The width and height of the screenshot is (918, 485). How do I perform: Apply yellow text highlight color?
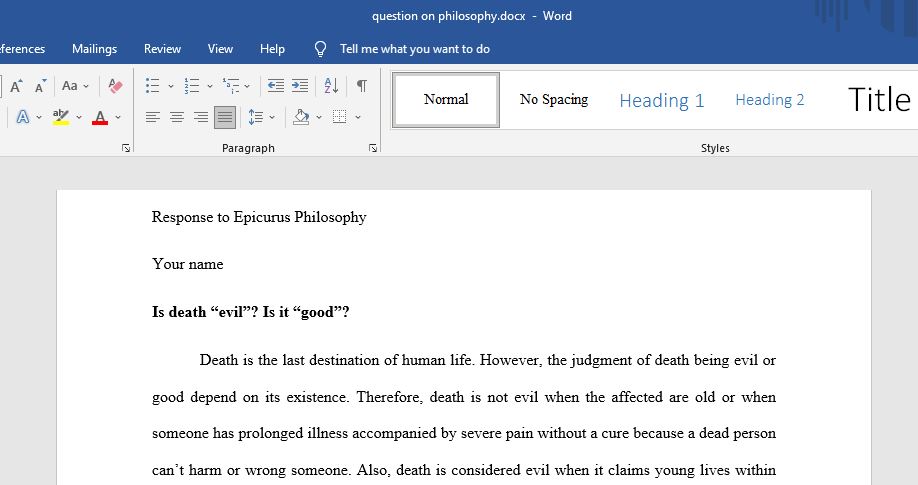60,117
